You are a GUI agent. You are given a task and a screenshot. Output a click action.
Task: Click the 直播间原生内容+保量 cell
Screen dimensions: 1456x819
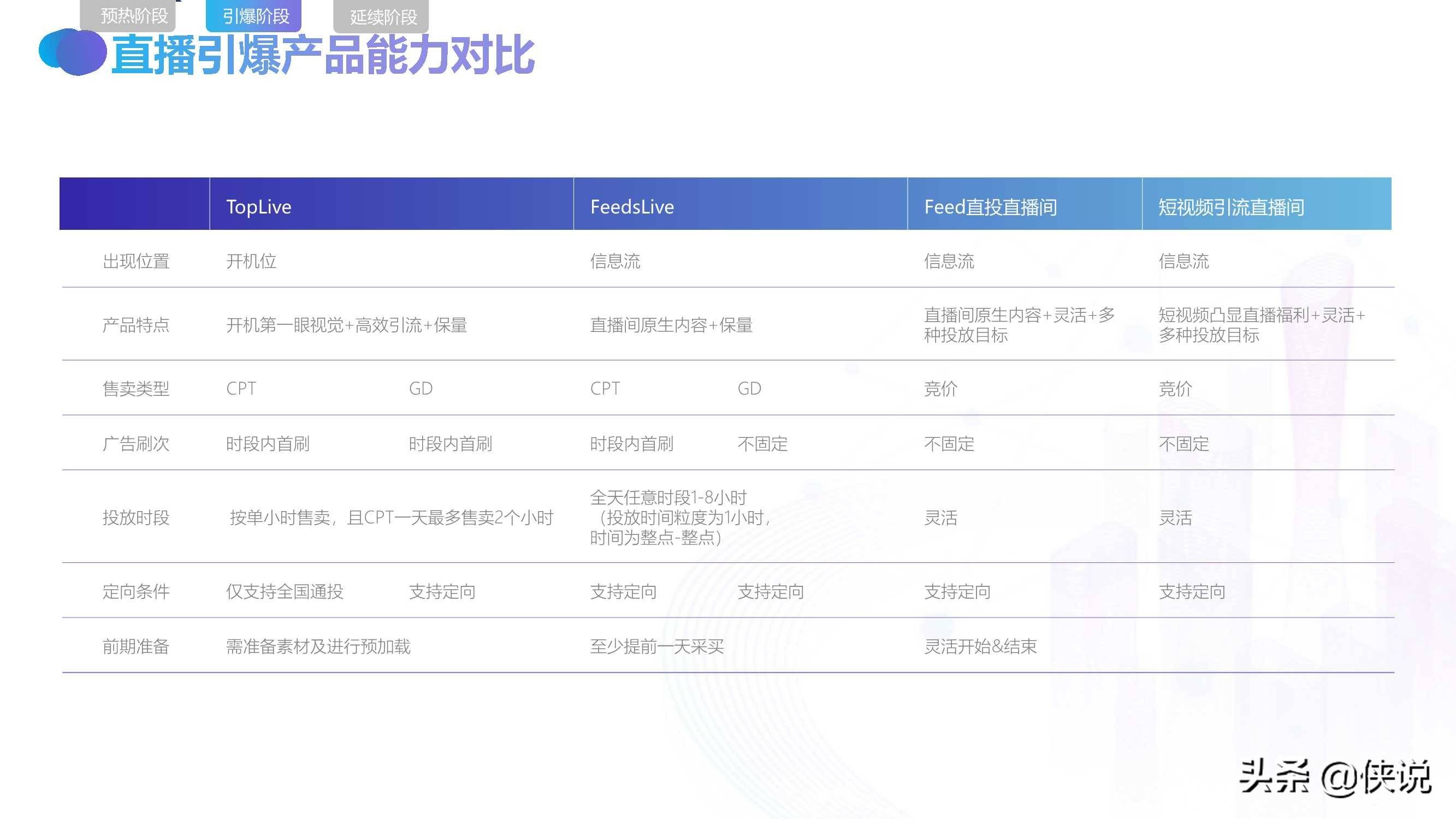[672, 324]
